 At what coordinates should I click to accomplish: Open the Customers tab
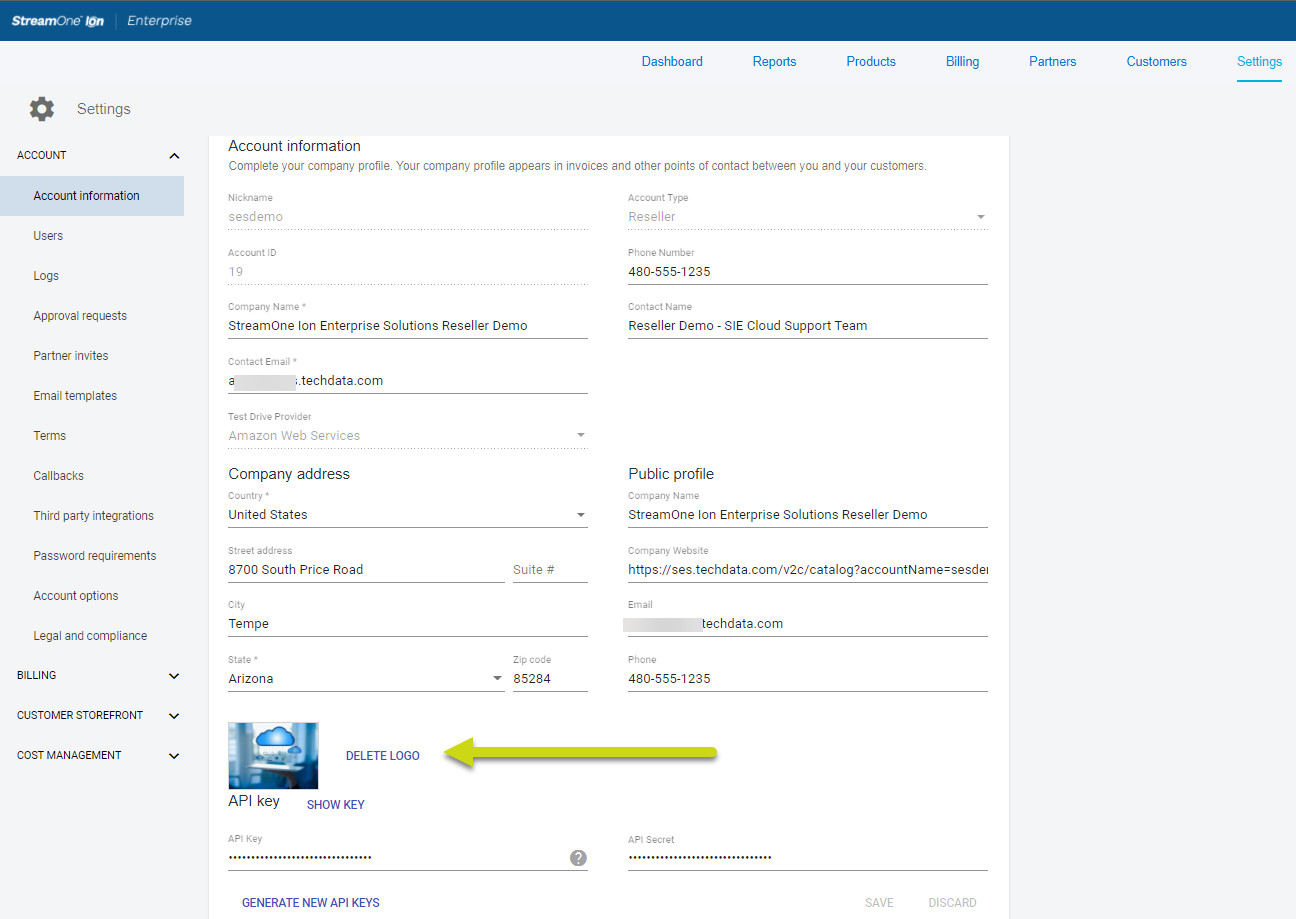click(x=1156, y=62)
